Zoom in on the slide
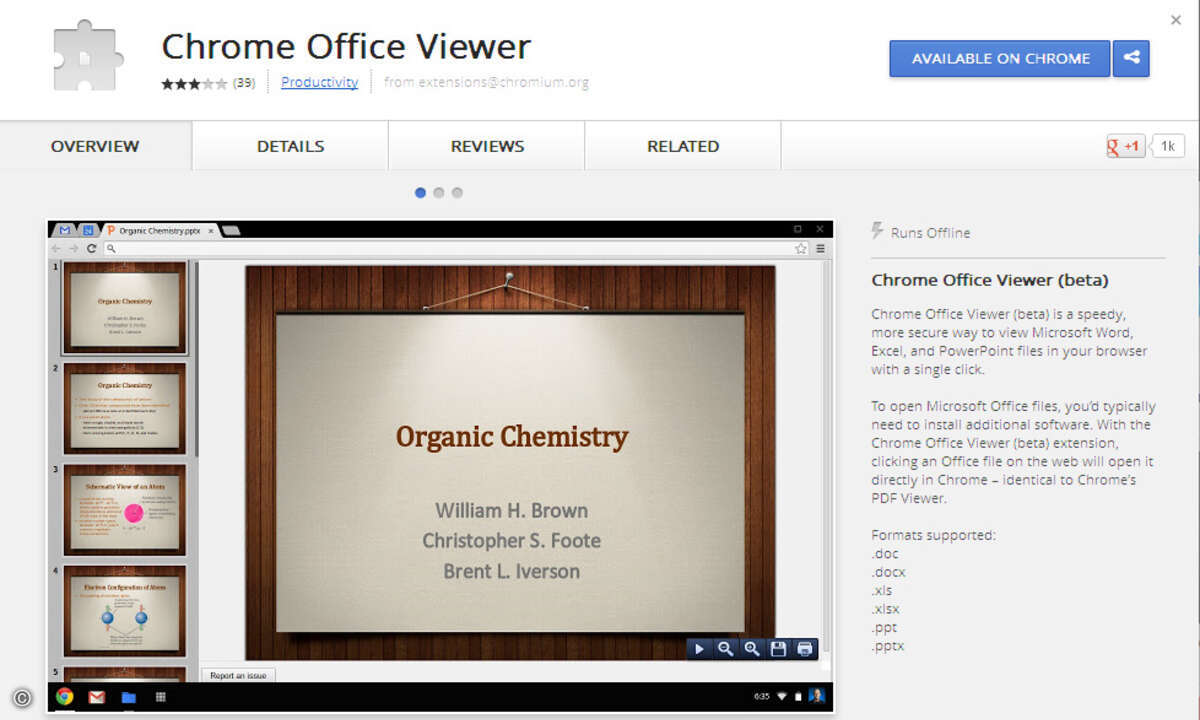 [x=752, y=649]
